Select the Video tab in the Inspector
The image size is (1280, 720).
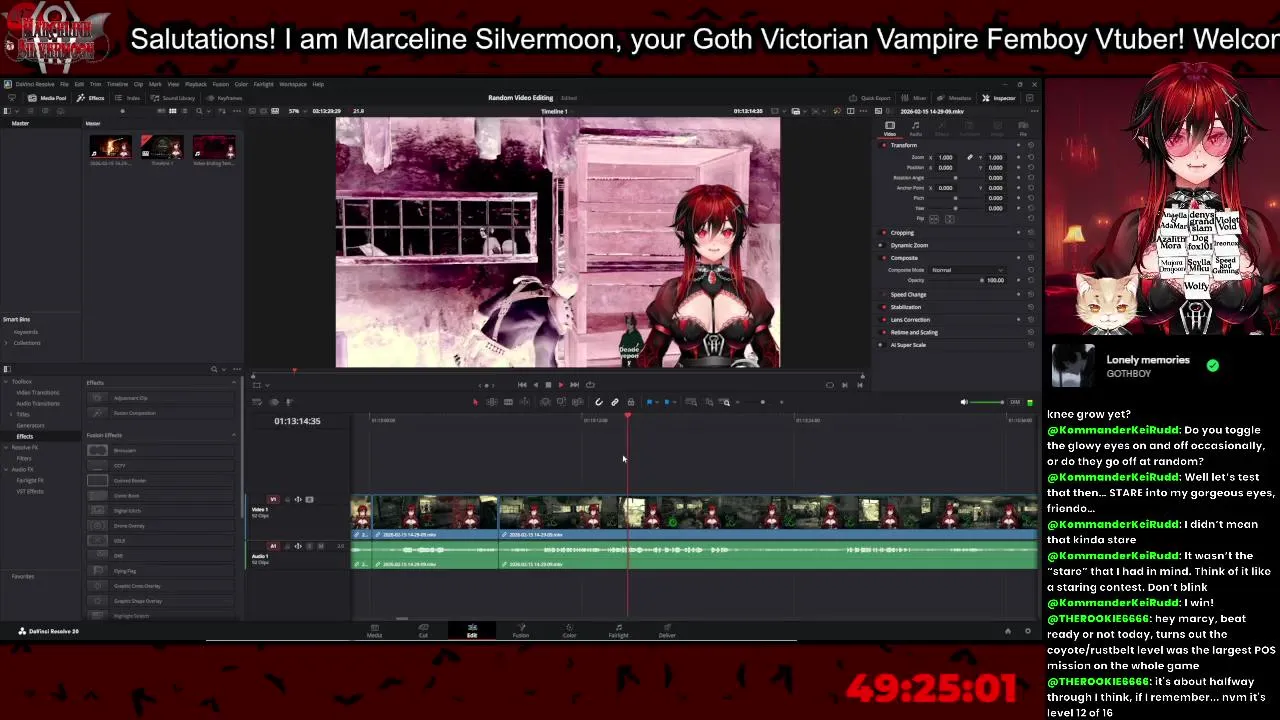click(890, 128)
